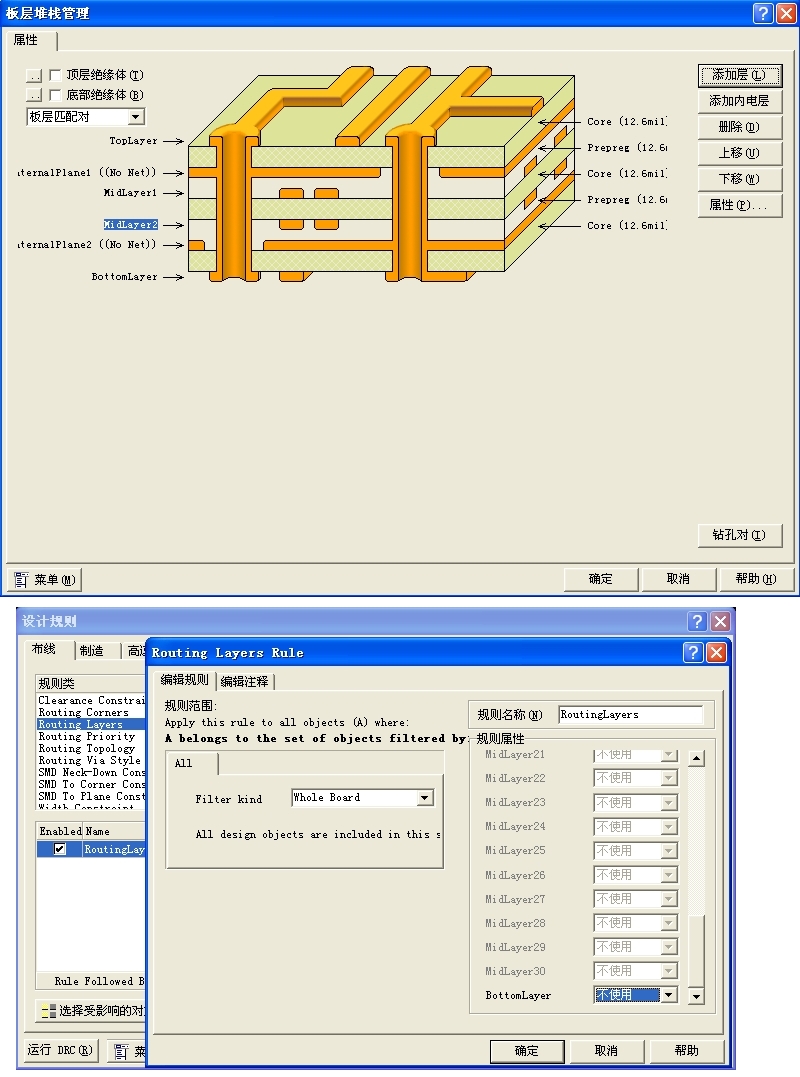Click the scroll down arrow in rule attributes
800x1077 pixels.
(x=696, y=996)
